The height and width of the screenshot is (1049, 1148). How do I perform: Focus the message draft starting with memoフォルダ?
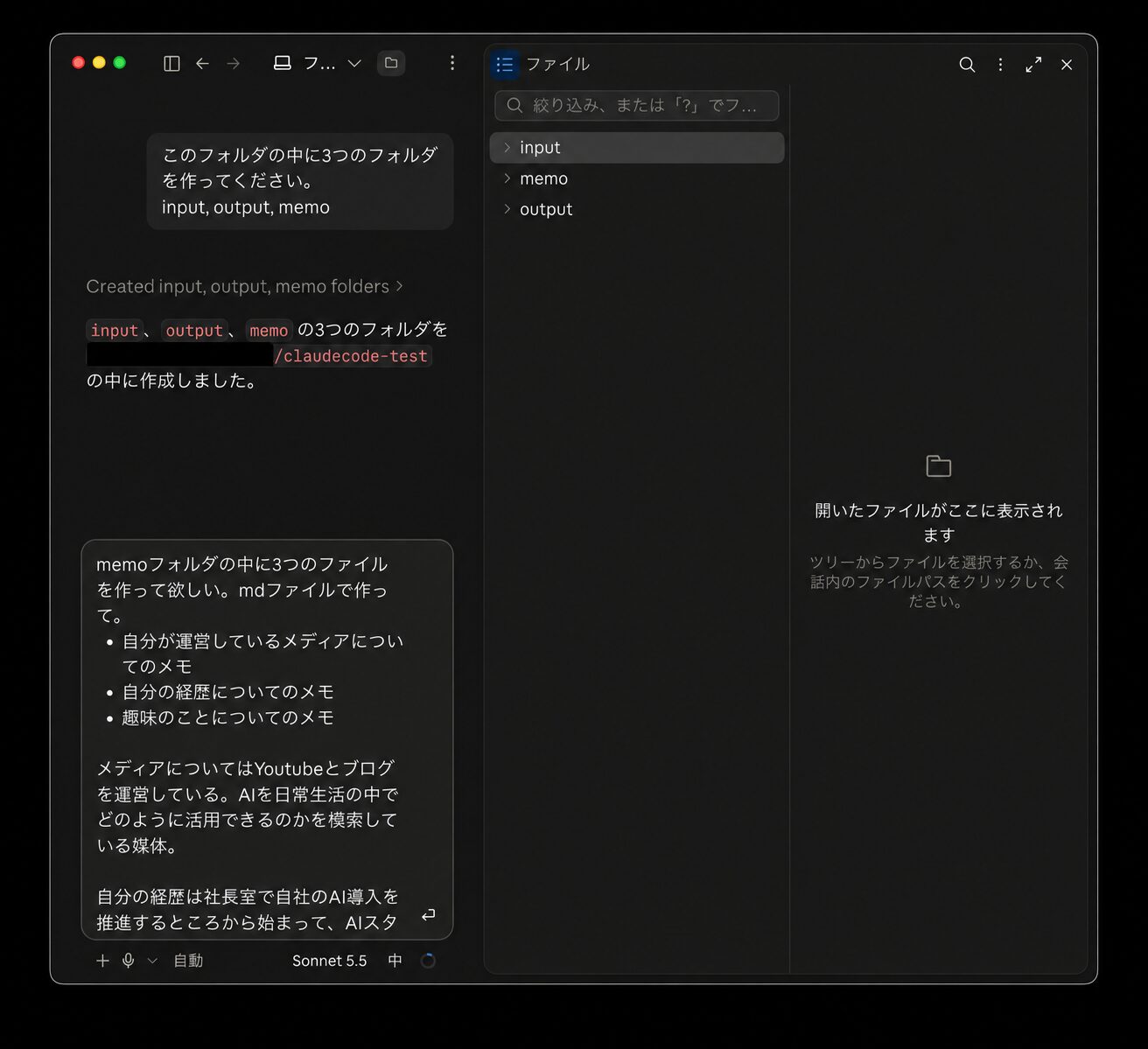point(267,739)
